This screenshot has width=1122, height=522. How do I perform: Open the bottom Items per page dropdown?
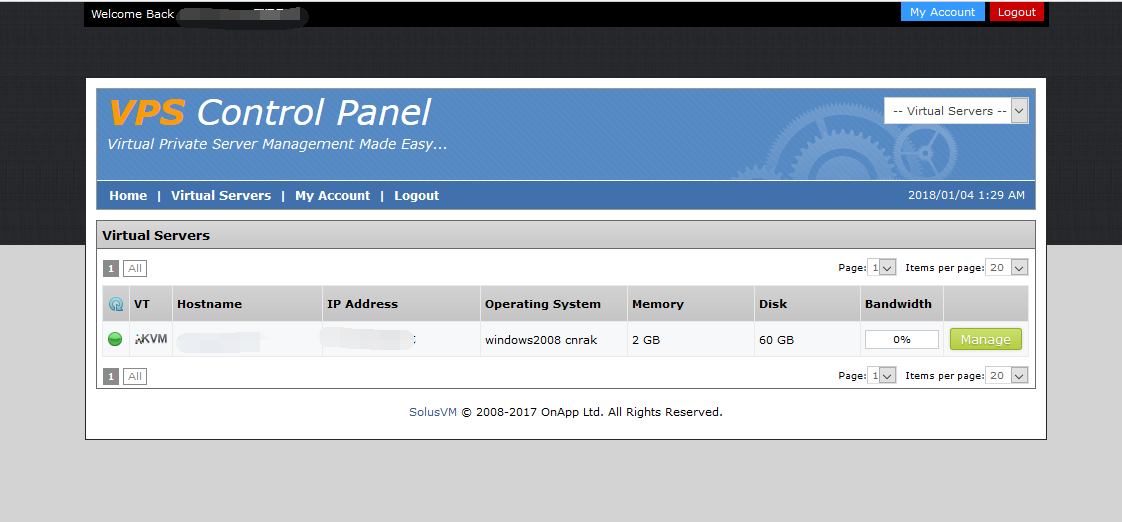(x=1007, y=375)
